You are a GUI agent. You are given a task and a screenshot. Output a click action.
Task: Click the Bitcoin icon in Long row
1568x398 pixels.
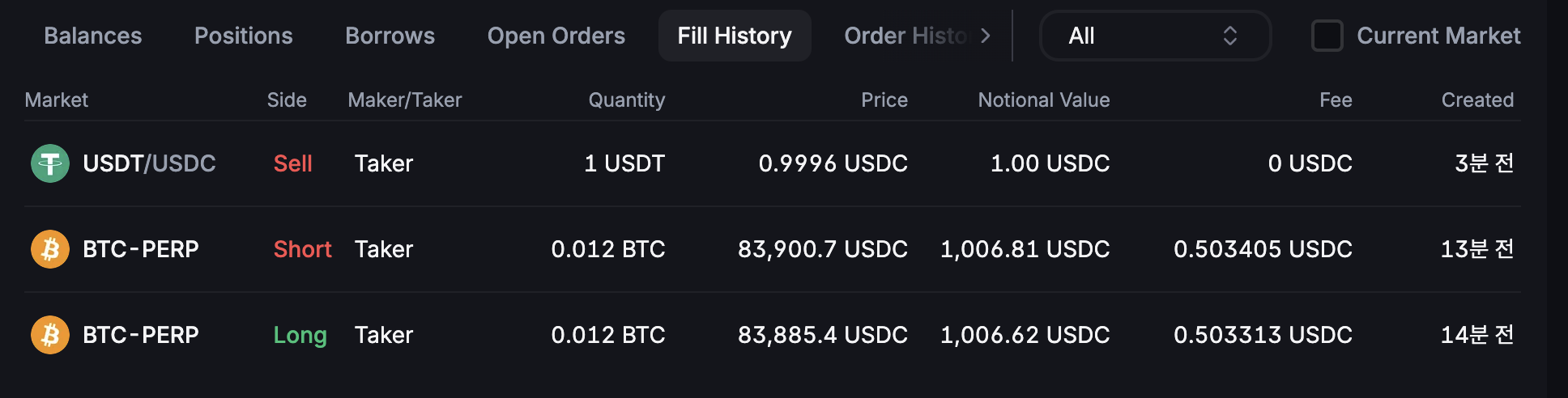click(50, 335)
